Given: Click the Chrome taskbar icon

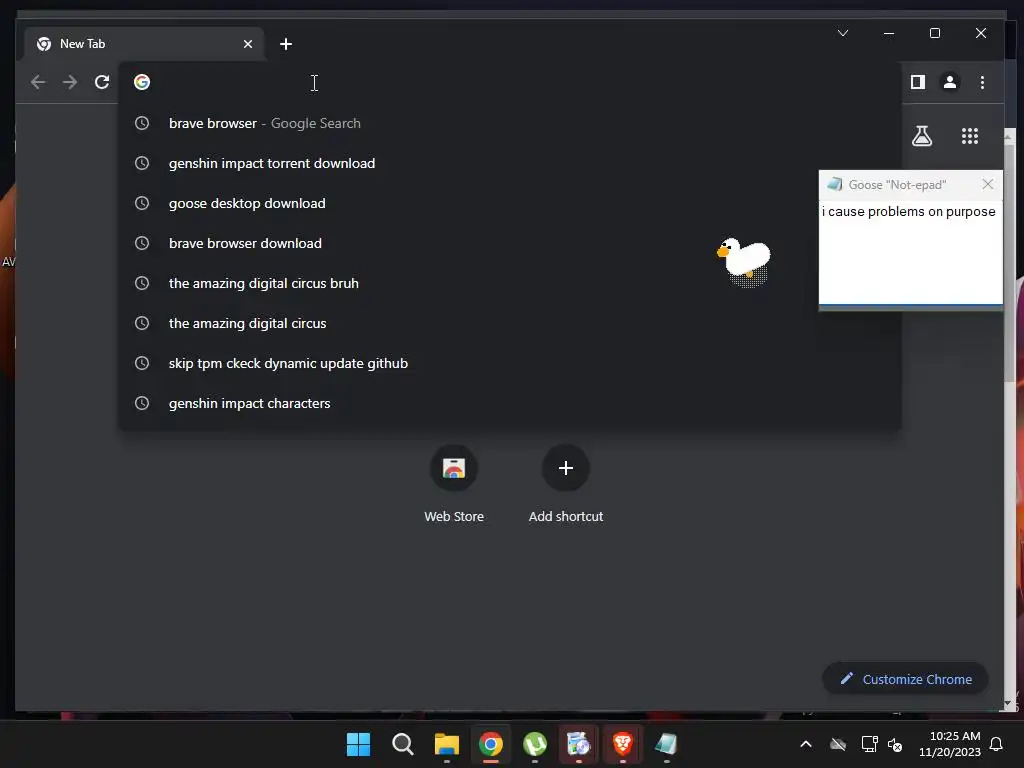Looking at the screenshot, I should (x=490, y=744).
